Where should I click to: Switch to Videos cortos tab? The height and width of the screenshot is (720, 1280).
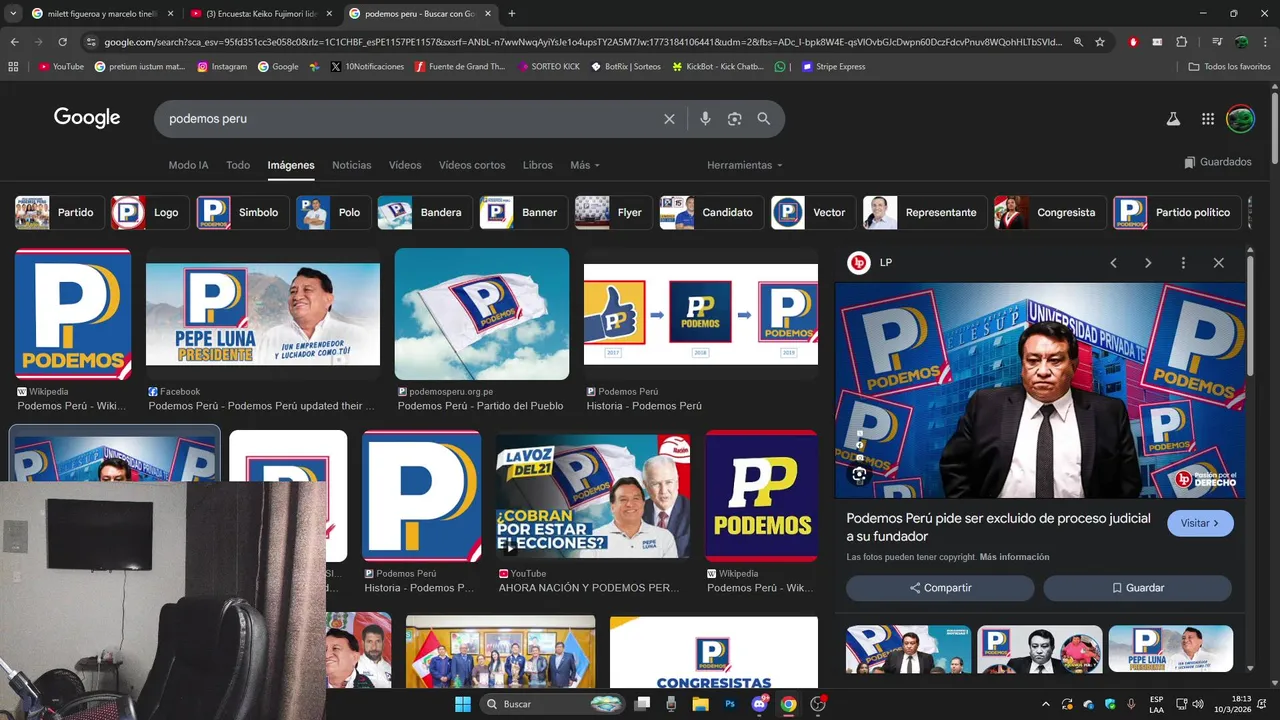[x=472, y=165]
